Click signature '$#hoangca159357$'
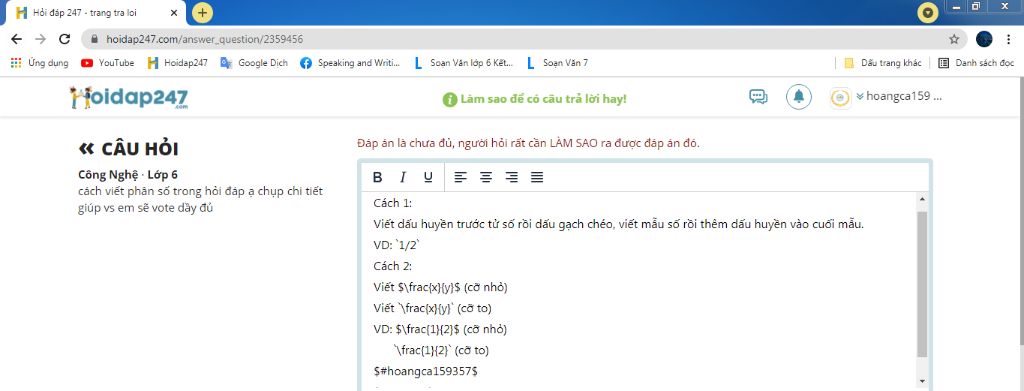 426,371
